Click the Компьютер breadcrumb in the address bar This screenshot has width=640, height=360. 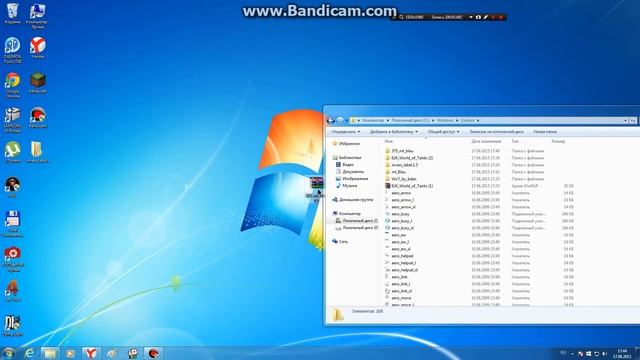point(373,120)
